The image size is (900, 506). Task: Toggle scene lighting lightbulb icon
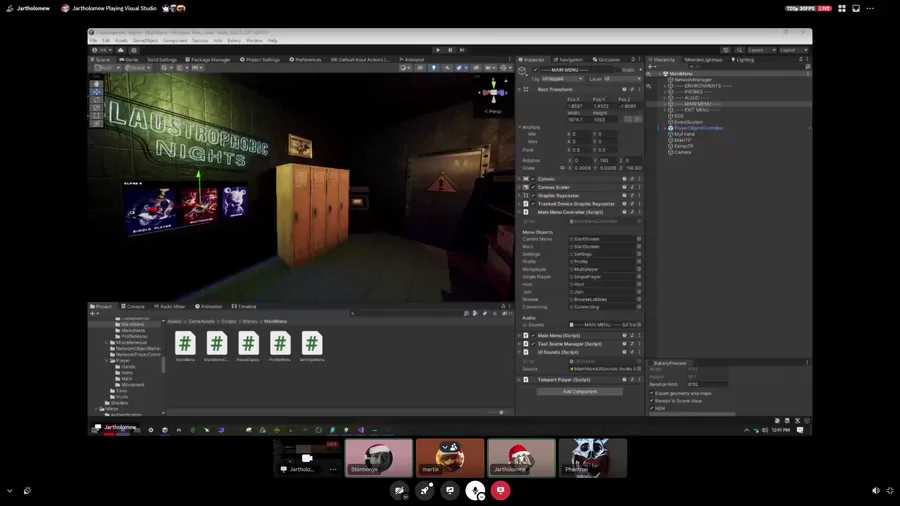point(433,68)
